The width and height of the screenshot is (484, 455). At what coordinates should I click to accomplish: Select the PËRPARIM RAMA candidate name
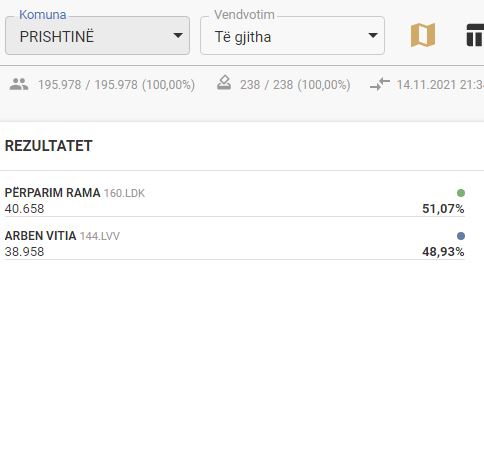point(52,192)
